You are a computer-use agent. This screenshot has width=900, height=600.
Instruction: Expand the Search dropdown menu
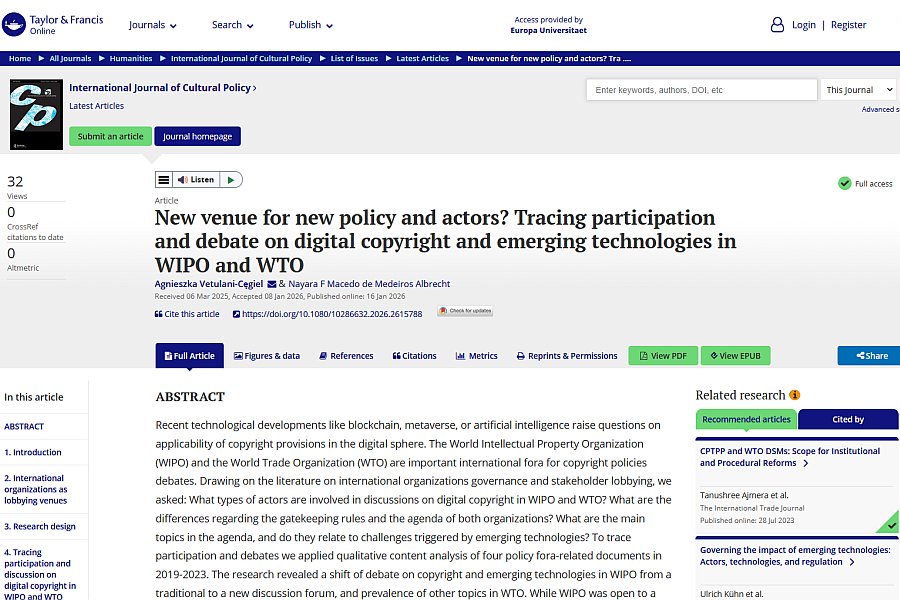[232, 25]
